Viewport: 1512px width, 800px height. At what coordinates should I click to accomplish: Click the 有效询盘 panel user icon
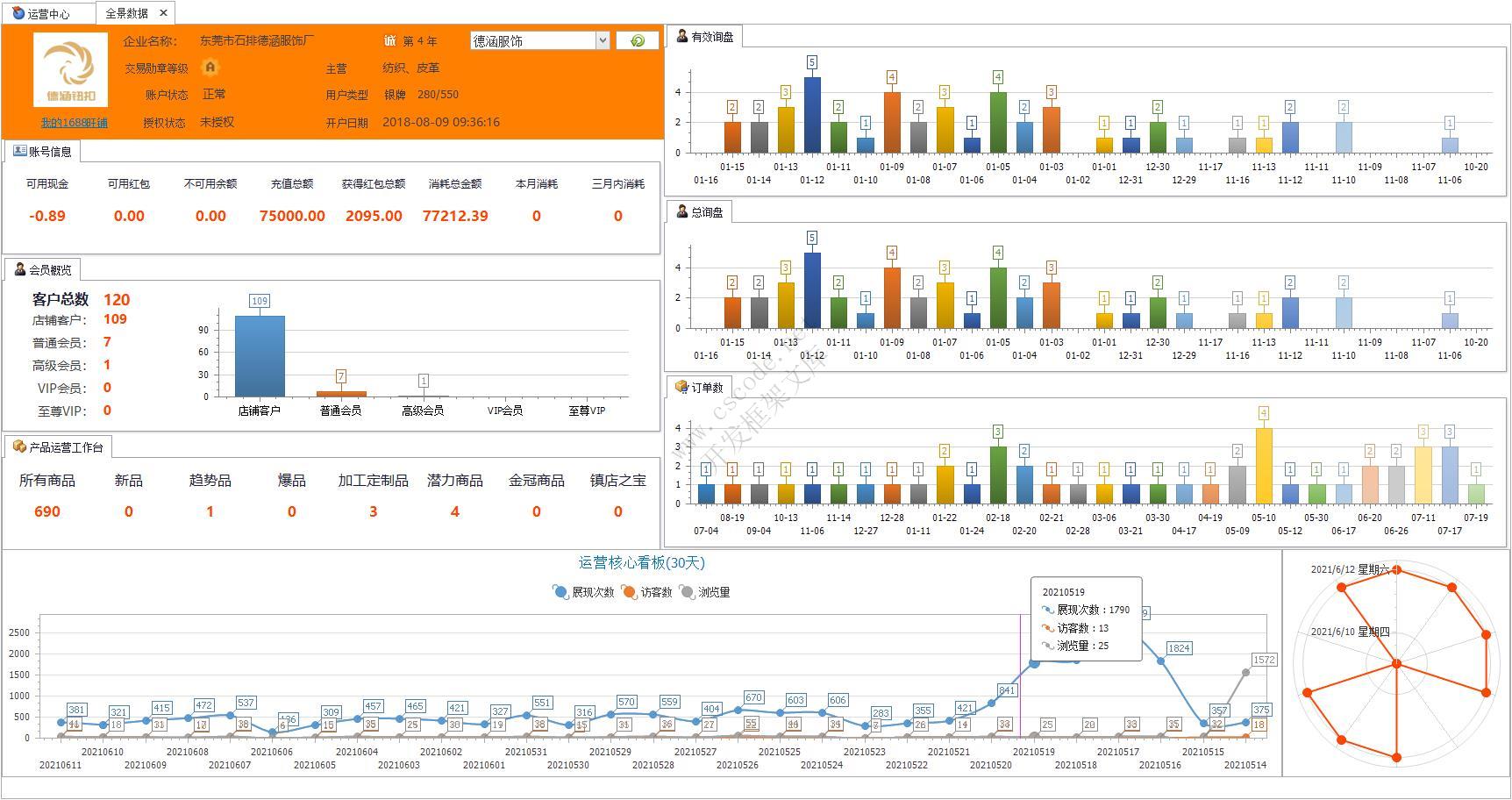pos(681,36)
